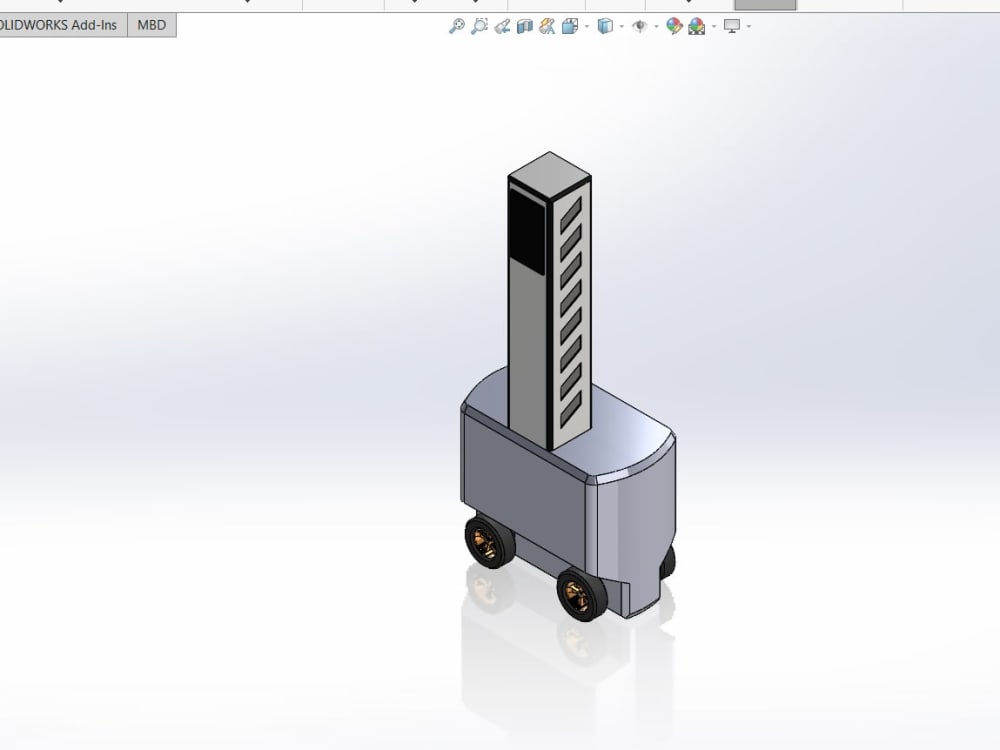Image resolution: width=1000 pixels, height=750 pixels.
Task: Select the Zoom to Fit tool
Action: (455, 25)
